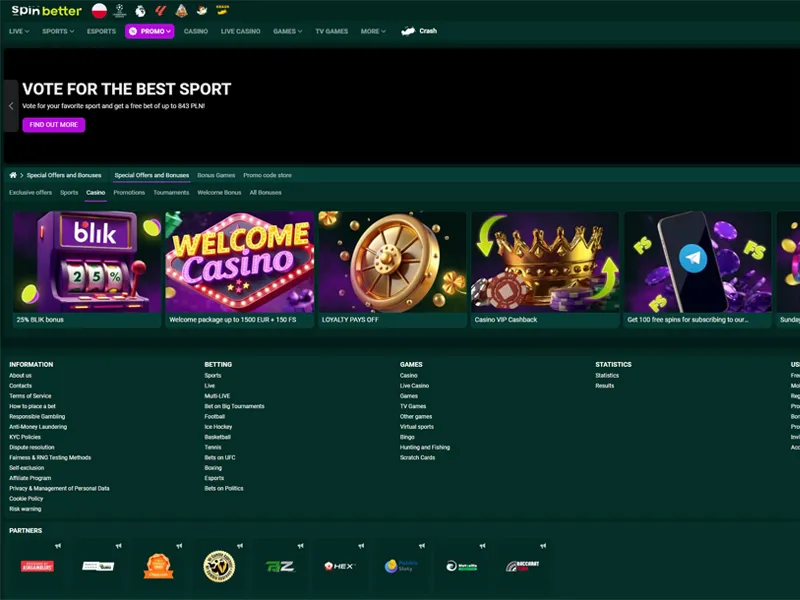The width and height of the screenshot is (800, 600).
Task: Open the 25% BLIK bonus card
Action: pos(87,268)
